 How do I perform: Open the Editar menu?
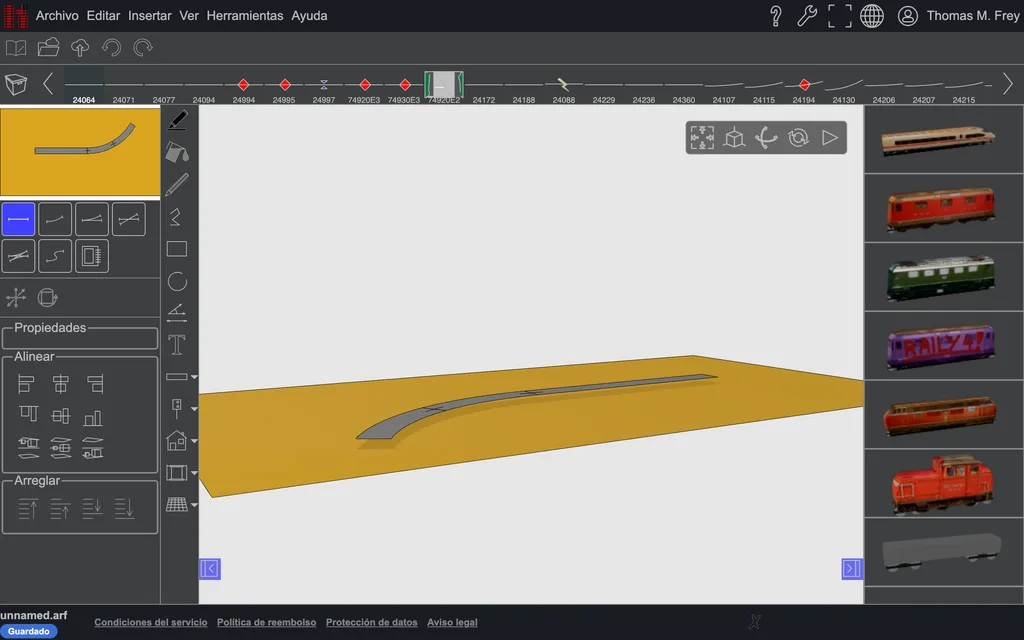[x=103, y=16]
